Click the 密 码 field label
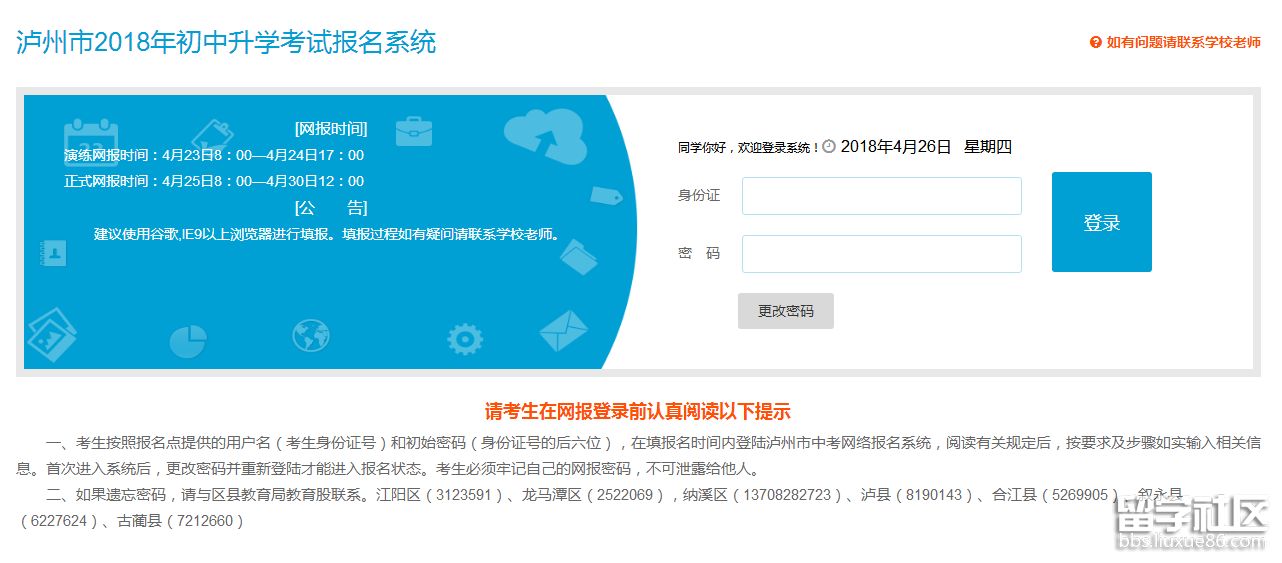1282x563 pixels. 698,254
